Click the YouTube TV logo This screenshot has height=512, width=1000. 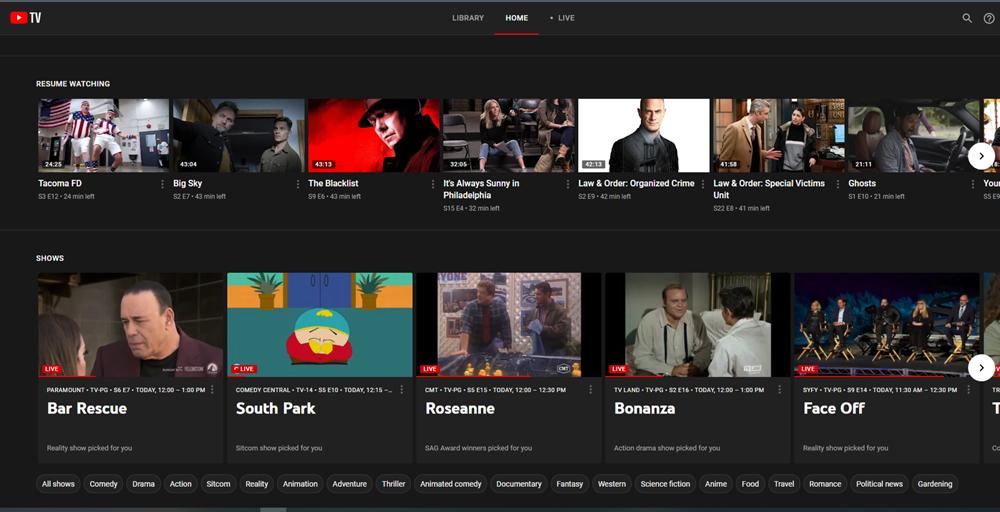[26, 18]
